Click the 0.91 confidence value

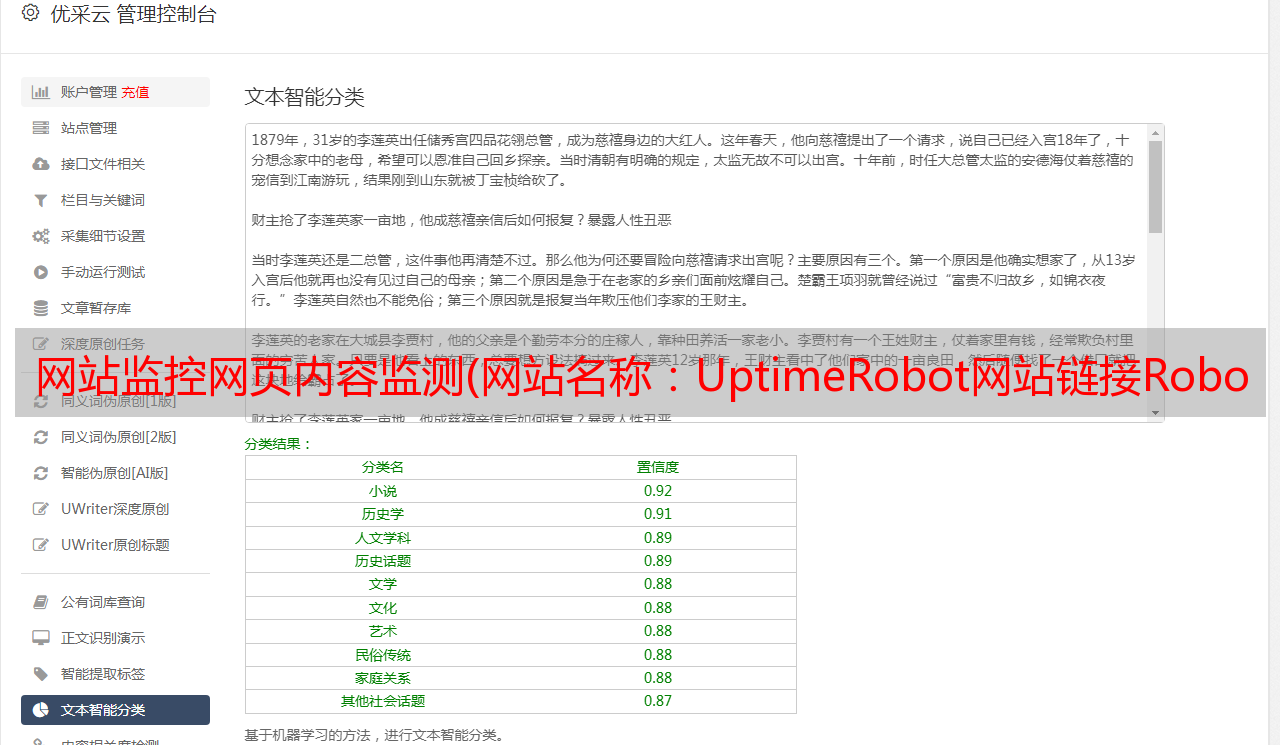[658, 514]
